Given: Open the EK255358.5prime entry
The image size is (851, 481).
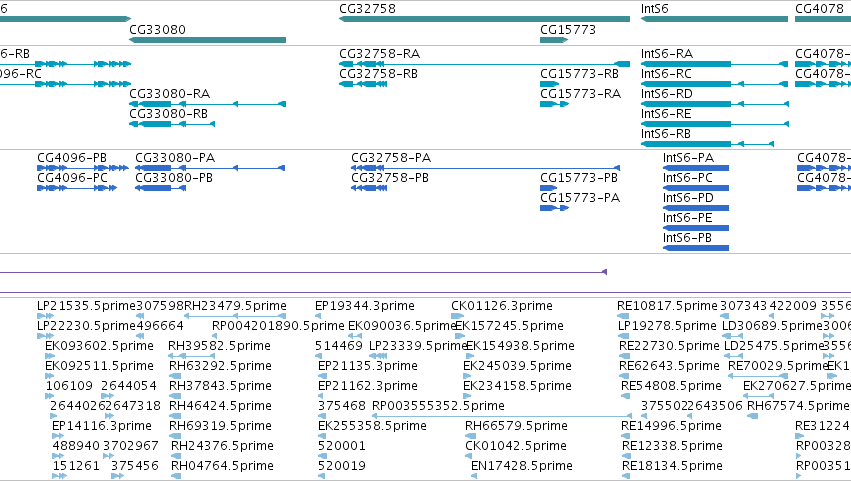Looking at the screenshot, I should (x=372, y=426).
